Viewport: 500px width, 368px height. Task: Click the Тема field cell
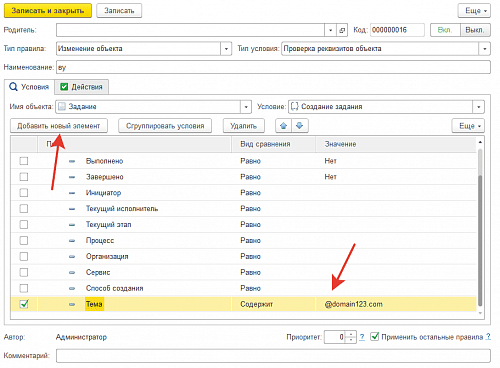[95, 304]
